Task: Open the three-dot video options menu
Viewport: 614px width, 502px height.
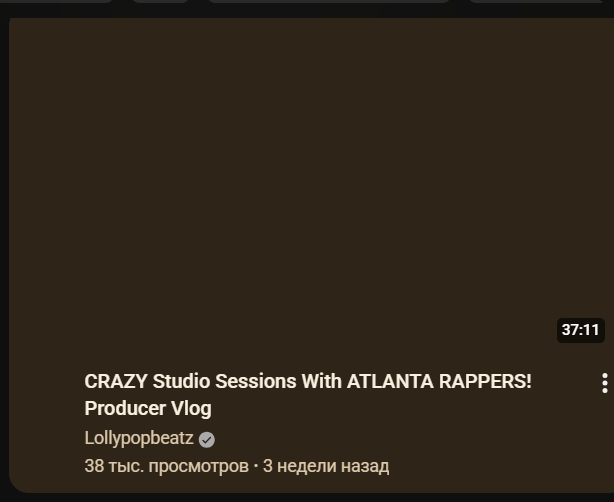Action: [x=605, y=383]
